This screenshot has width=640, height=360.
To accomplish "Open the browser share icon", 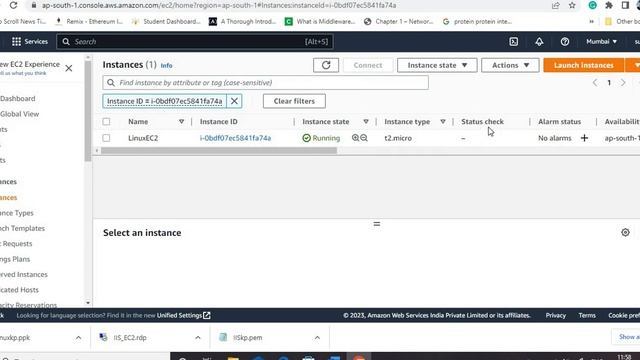I will (x=556, y=5).
